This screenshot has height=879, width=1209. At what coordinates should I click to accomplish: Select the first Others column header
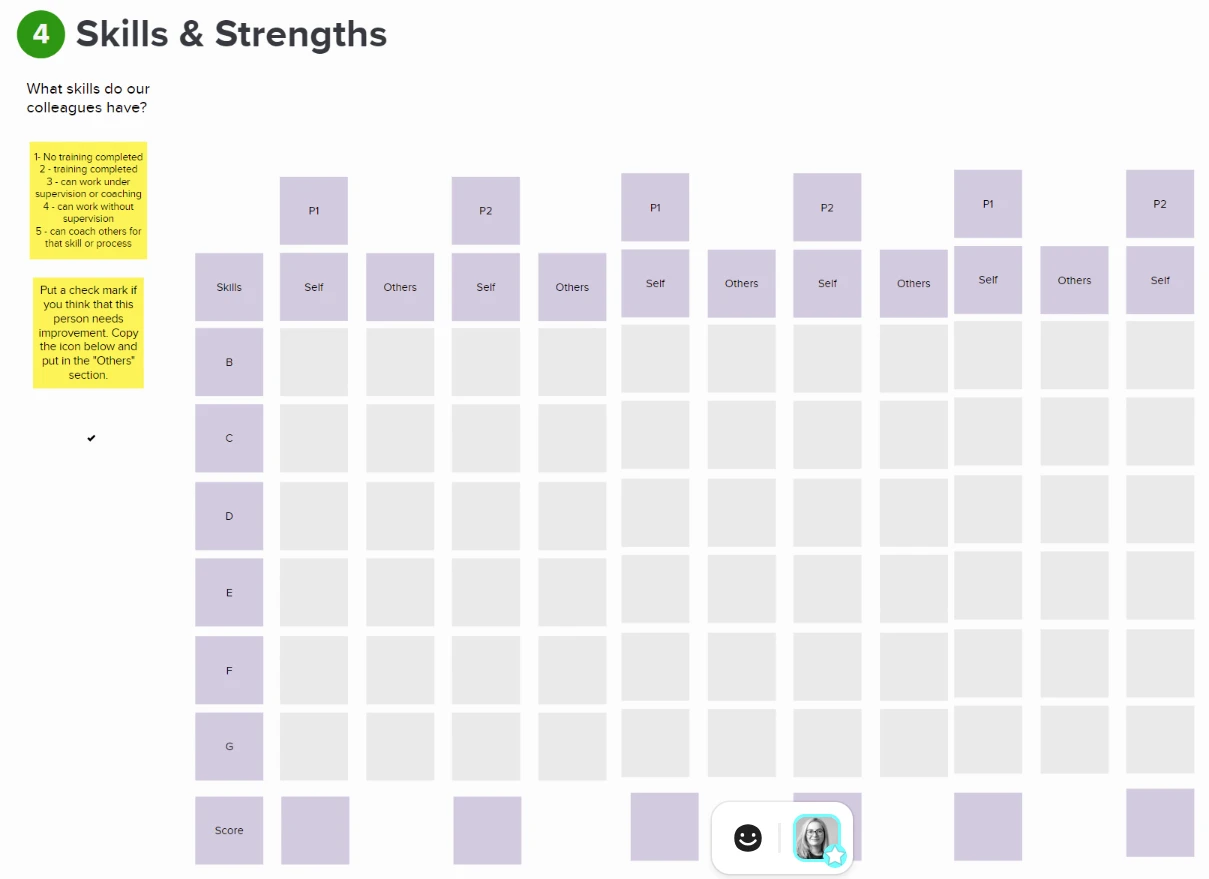click(x=400, y=287)
